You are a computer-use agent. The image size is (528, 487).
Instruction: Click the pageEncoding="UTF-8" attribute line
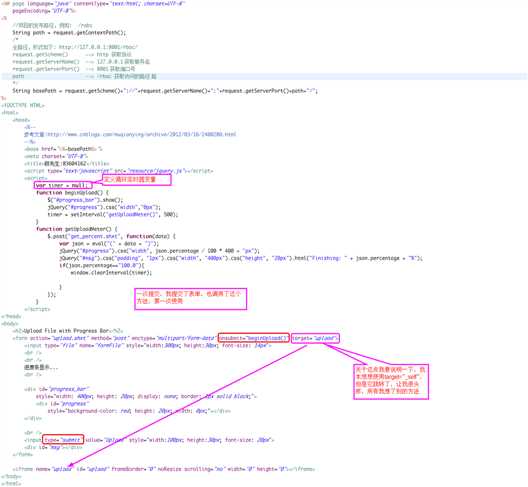pyautogui.click(x=44, y=11)
